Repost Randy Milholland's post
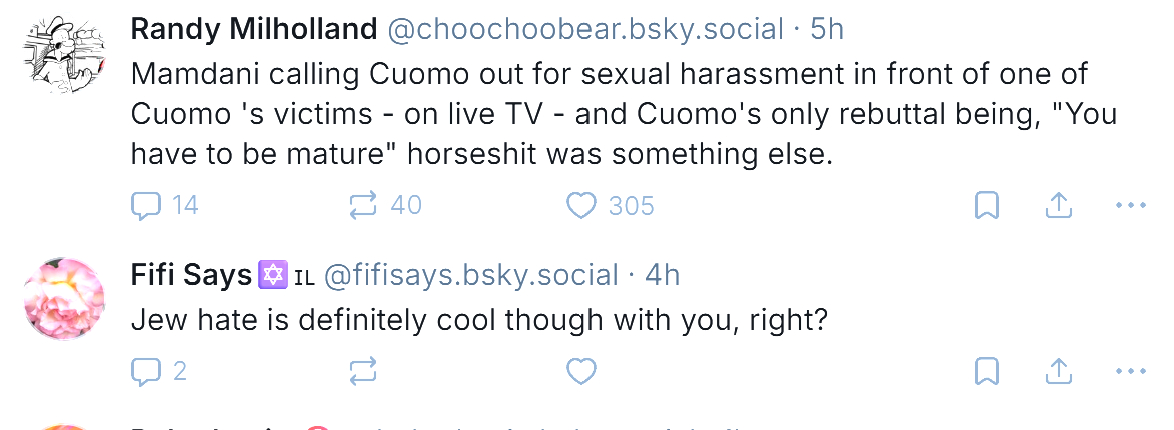This screenshot has width=1174, height=430. [x=362, y=206]
